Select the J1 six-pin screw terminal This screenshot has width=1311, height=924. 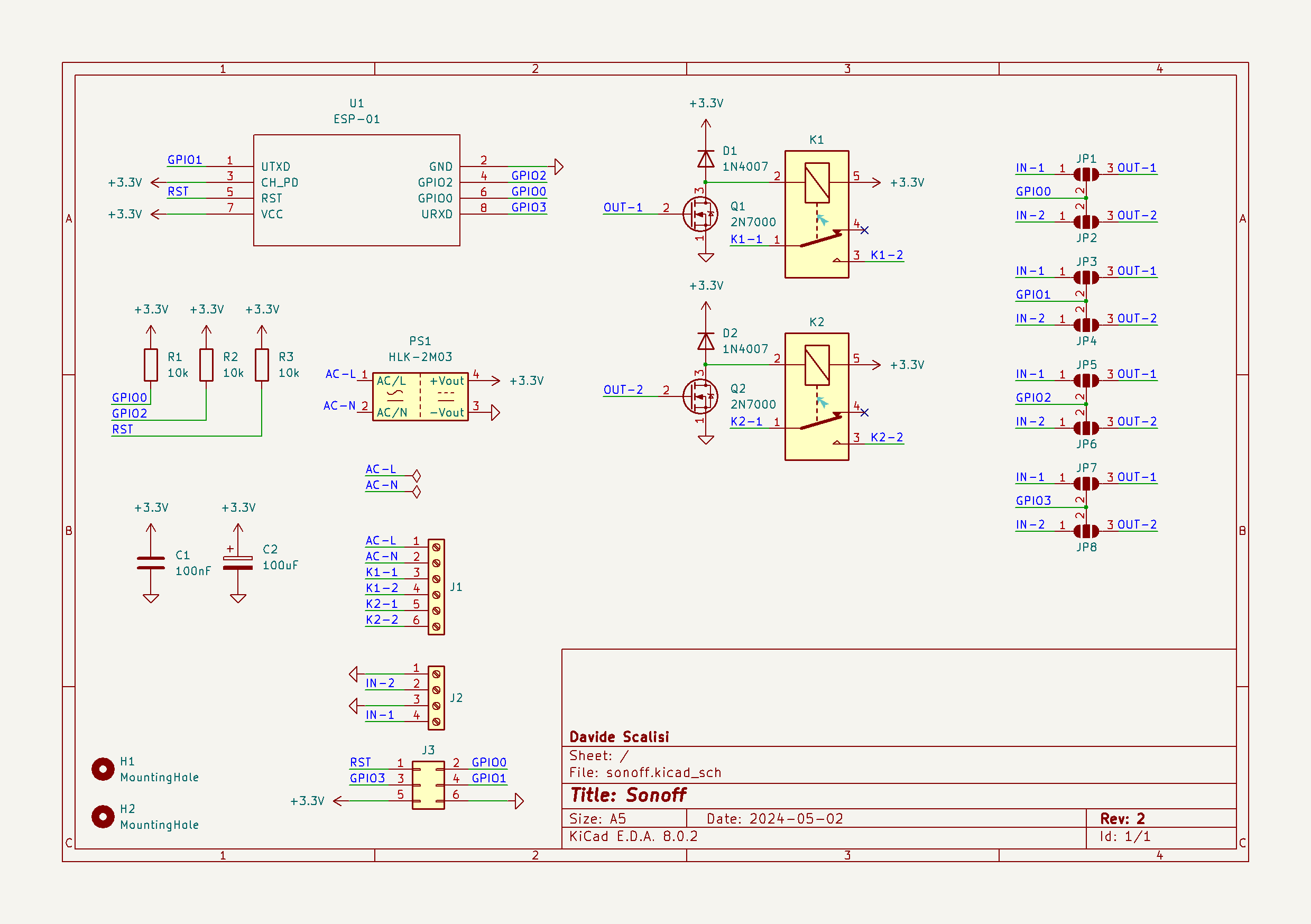click(x=436, y=587)
